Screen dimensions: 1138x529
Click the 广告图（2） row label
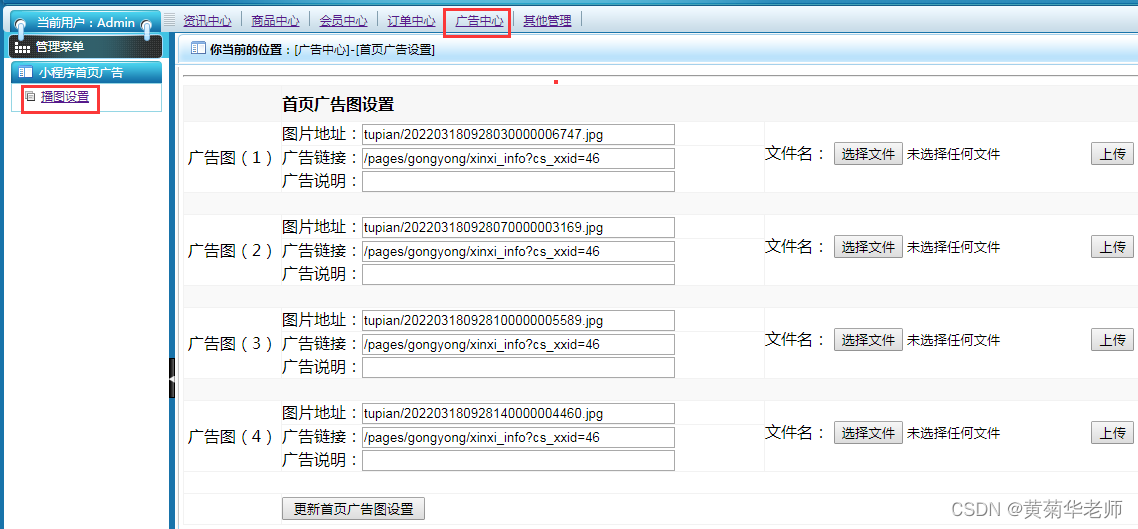[x=231, y=250]
